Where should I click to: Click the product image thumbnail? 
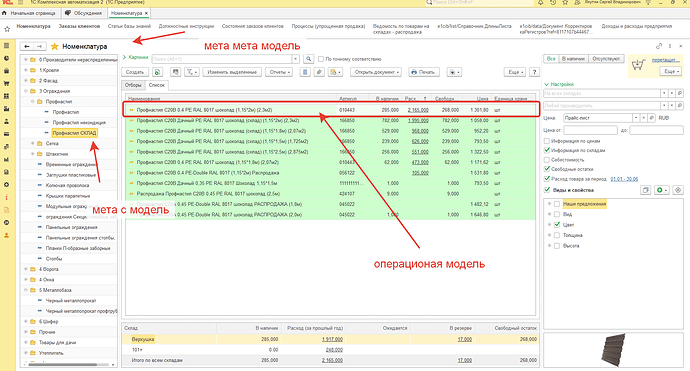click(613, 350)
